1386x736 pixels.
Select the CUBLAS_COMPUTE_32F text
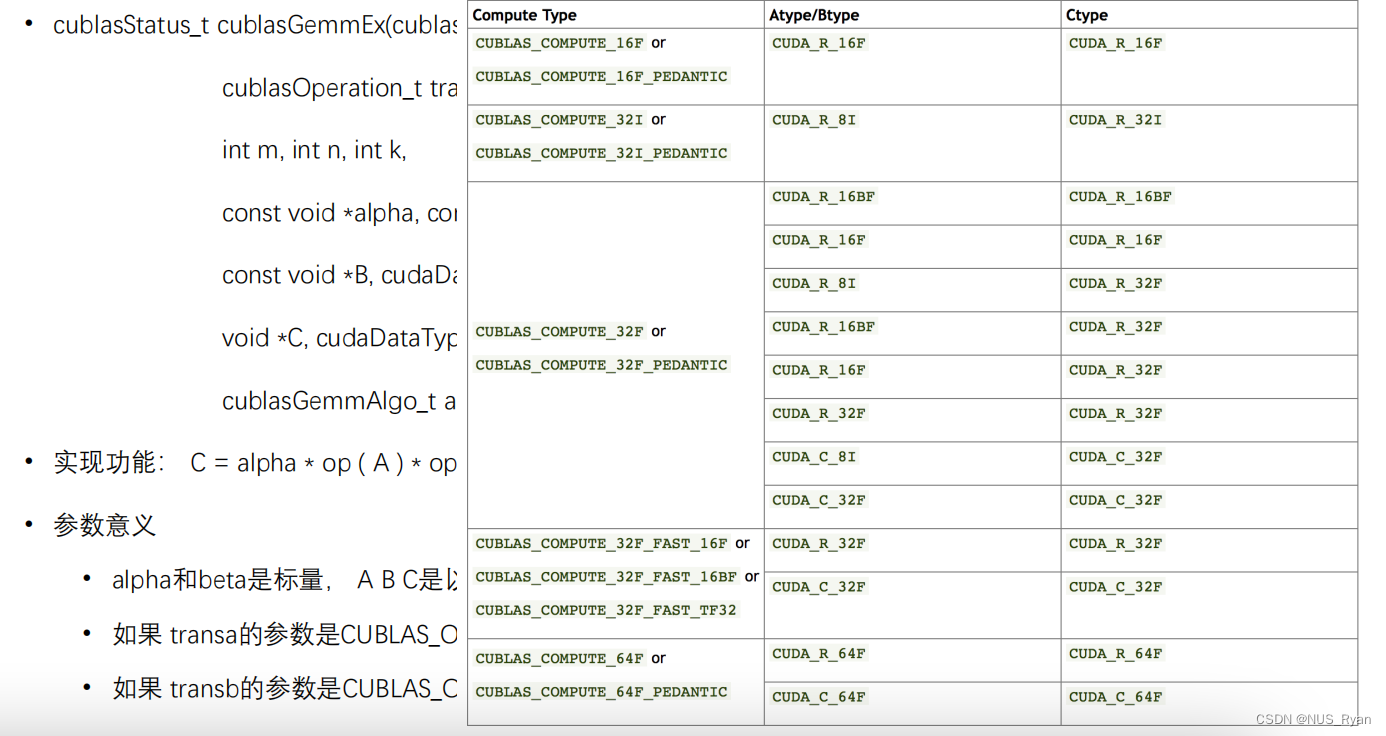[559, 332]
